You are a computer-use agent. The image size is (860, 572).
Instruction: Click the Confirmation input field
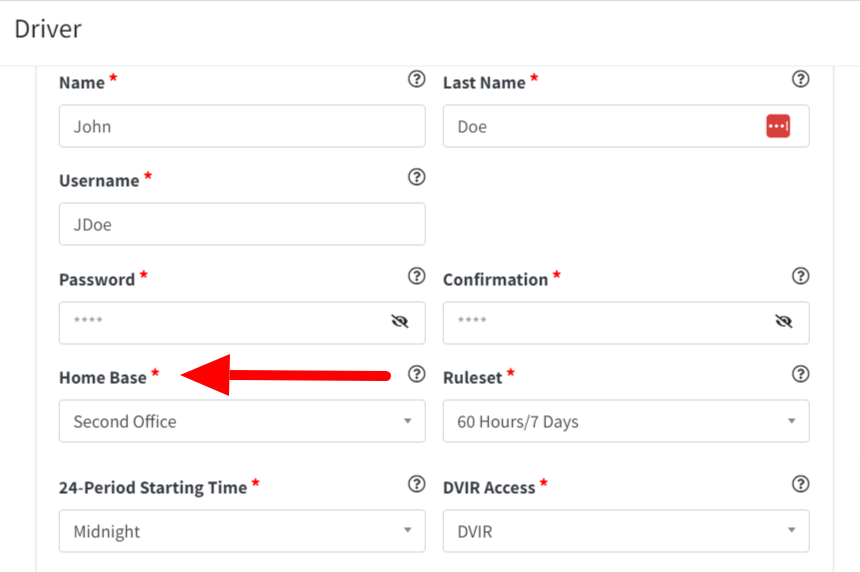(605, 322)
